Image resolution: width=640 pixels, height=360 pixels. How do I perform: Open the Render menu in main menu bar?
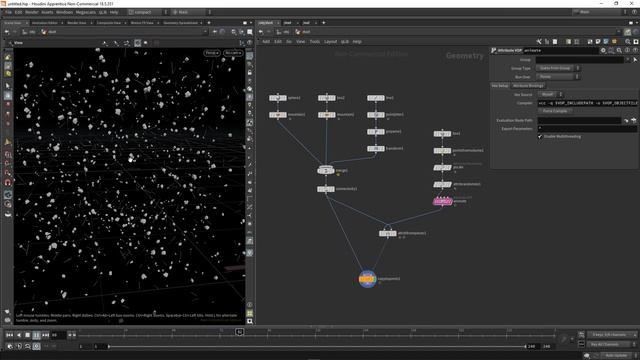pyautogui.click(x=32, y=12)
